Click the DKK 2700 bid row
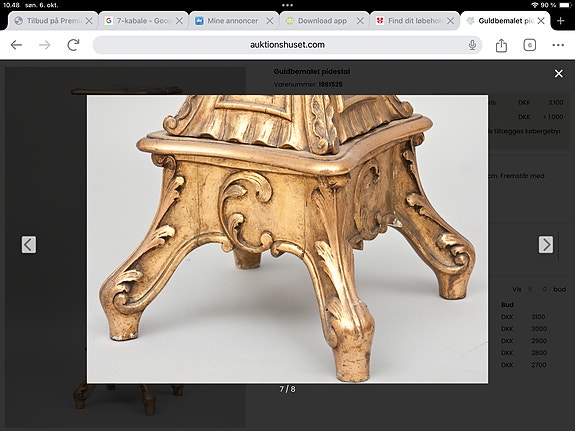The image size is (575, 431). click(523, 365)
